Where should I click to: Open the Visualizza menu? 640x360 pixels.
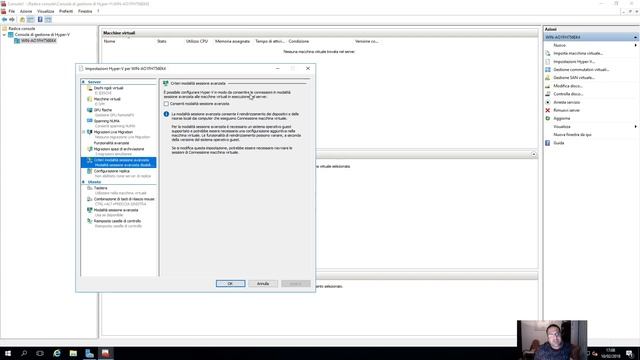(x=45, y=11)
